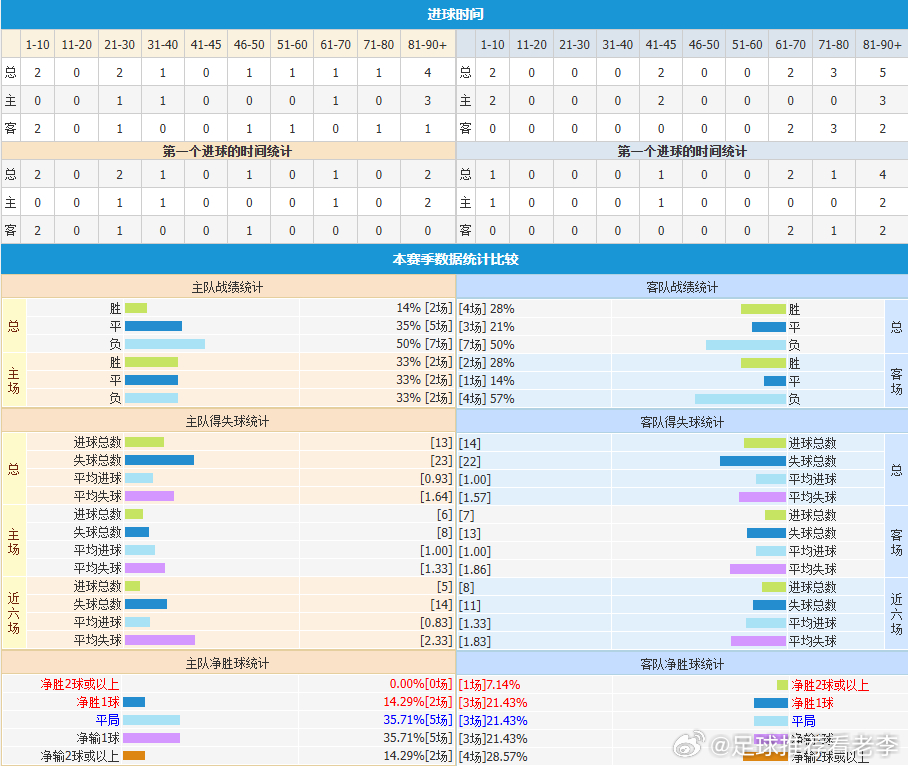The width and height of the screenshot is (908, 766).
Task: Click the red away value [3场]21.43%
Action: [x=493, y=702]
